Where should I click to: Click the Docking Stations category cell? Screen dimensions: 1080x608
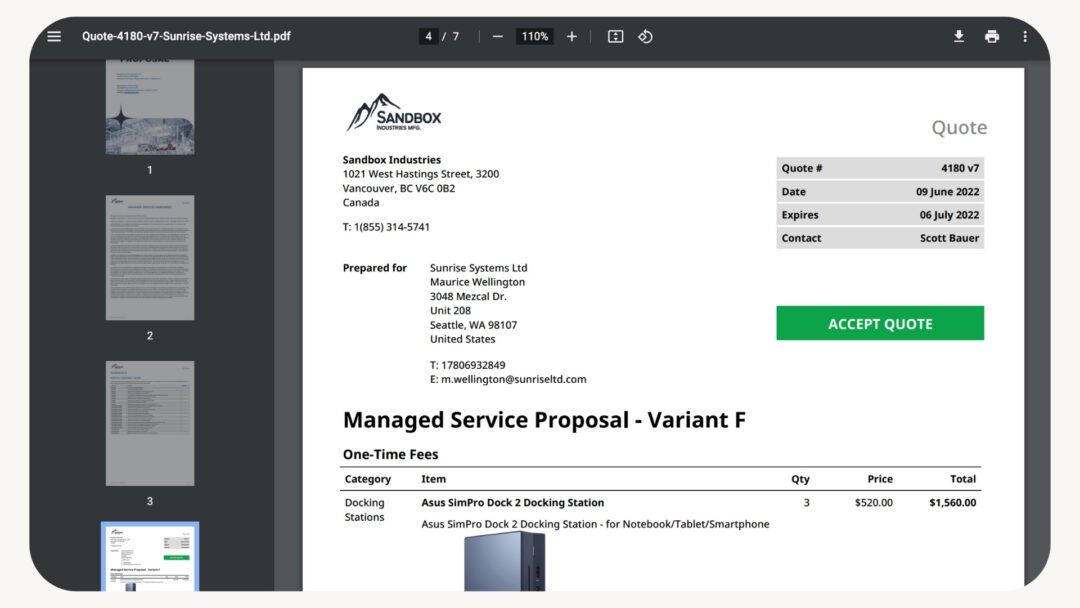point(364,510)
